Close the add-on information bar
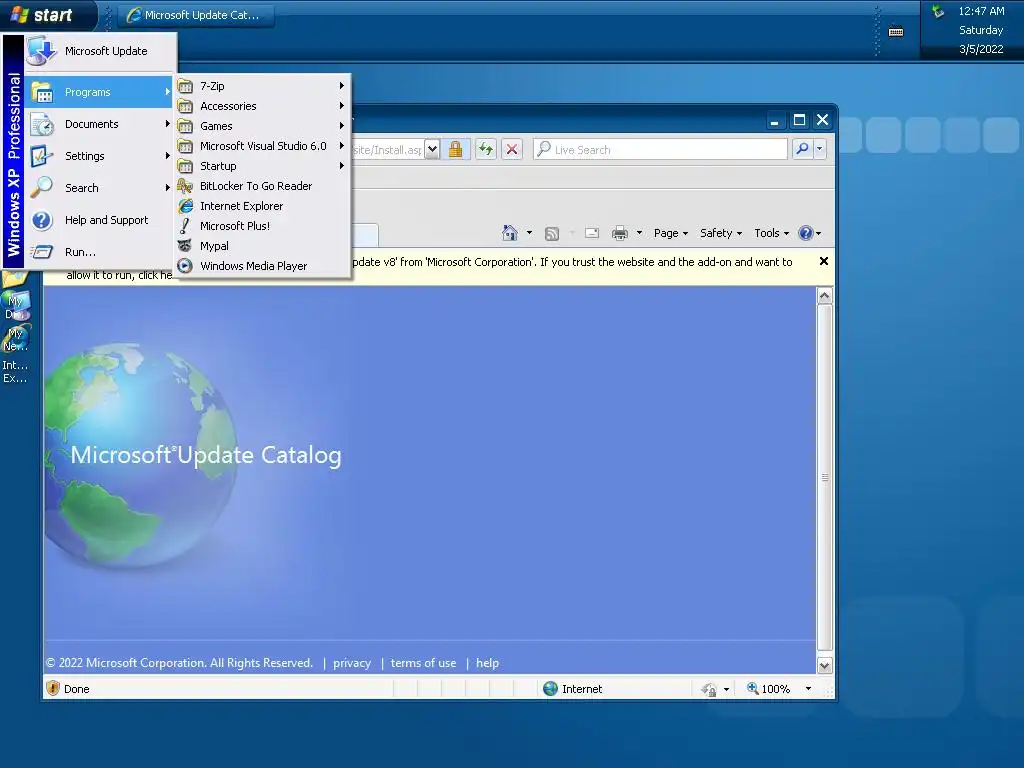Screen dimensions: 1024x768 pyautogui.click(x=824, y=261)
